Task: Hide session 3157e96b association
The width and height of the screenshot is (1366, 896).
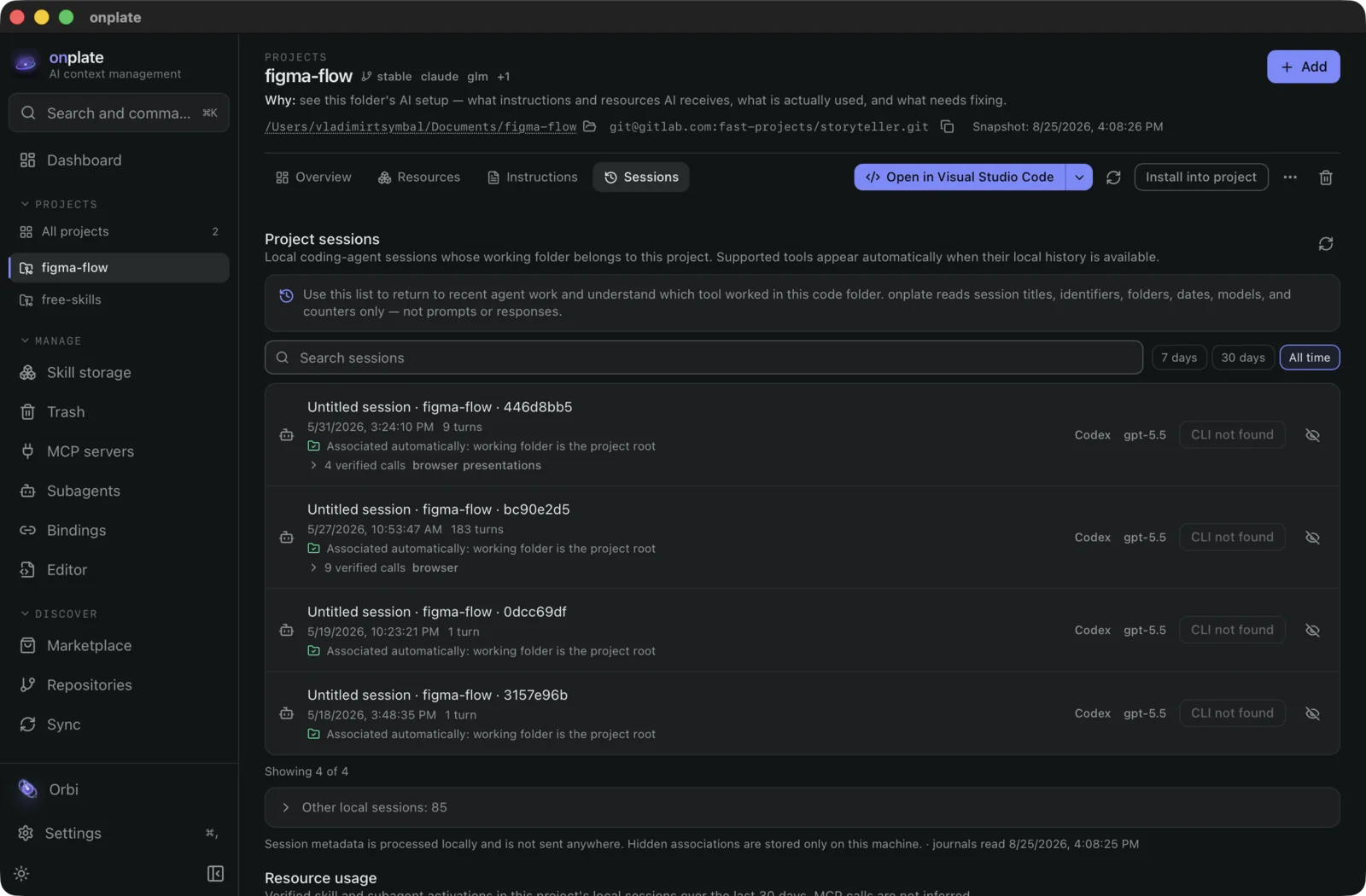Action: (1313, 713)
